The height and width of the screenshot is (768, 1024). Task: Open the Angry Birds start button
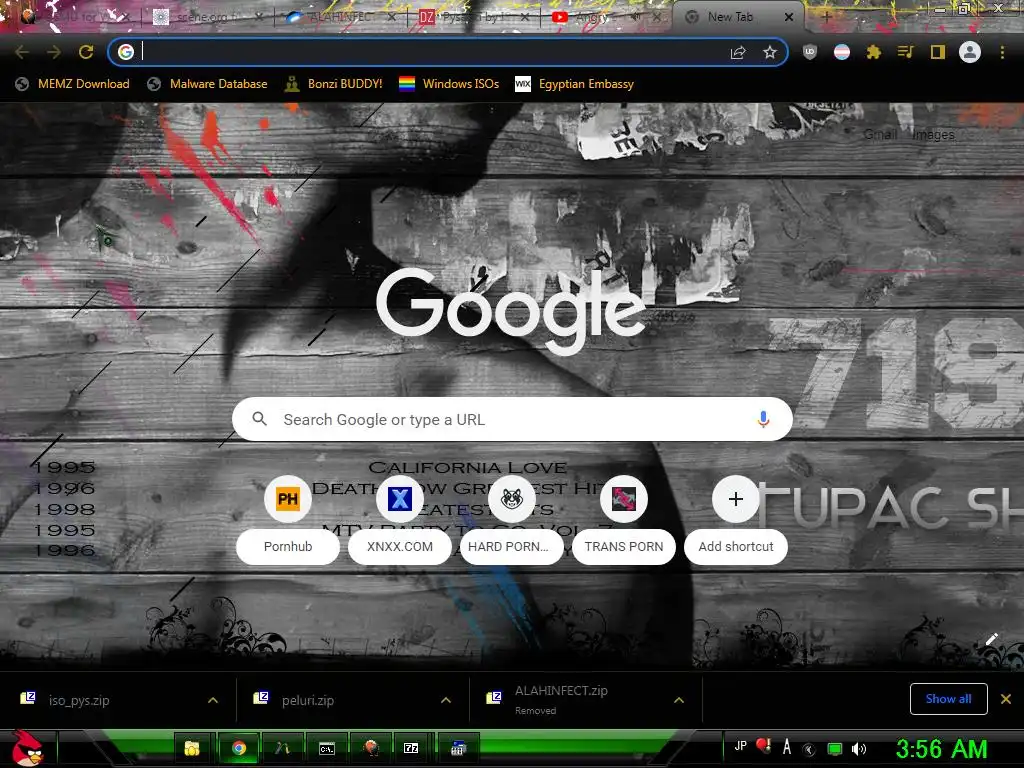tap(27, 748)
